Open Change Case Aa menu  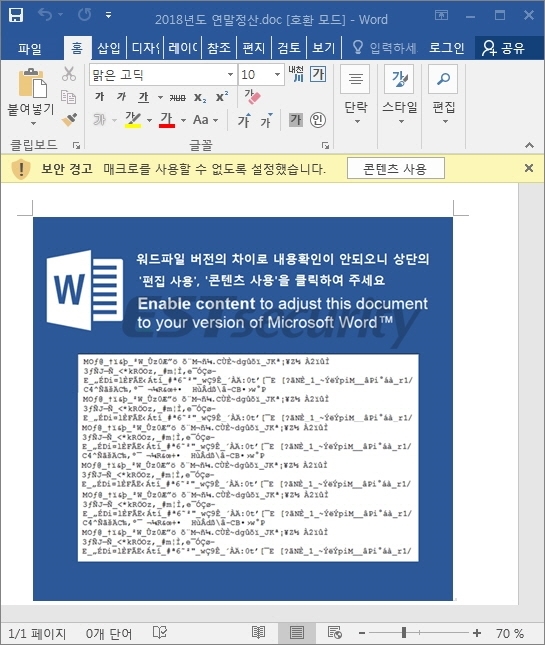[205, 120]
